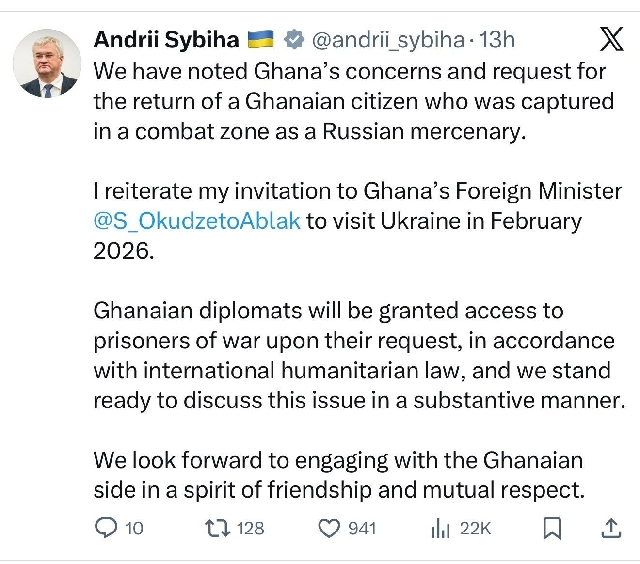The image size is (640, 564).
Task: Bookmark this tweet
Action: [x=552, y=527]
